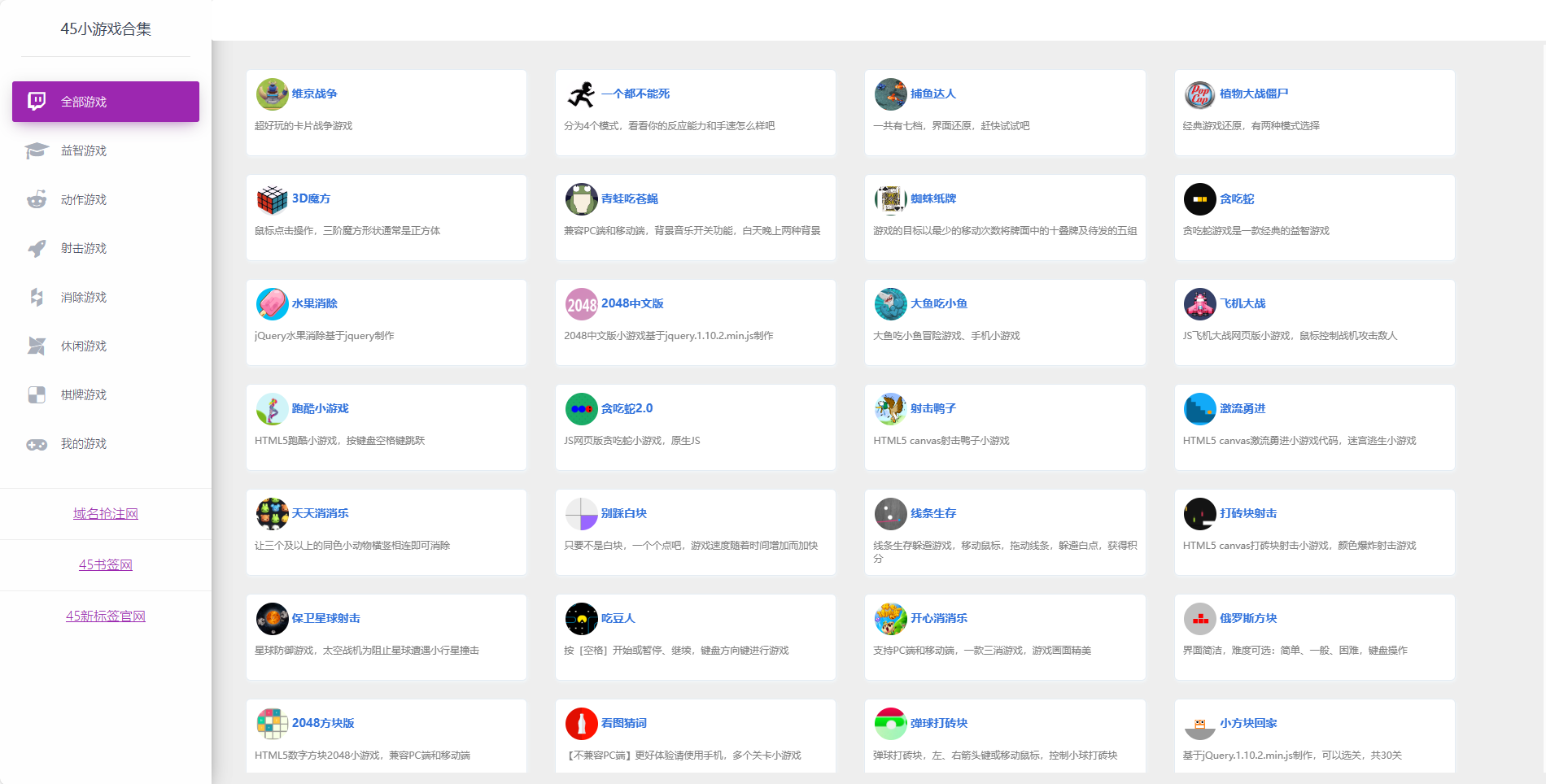The image size is (1546, 784).
Task: Click the 蜘蛛纸牌 playing card icon
Action: [x=890, y=199]
